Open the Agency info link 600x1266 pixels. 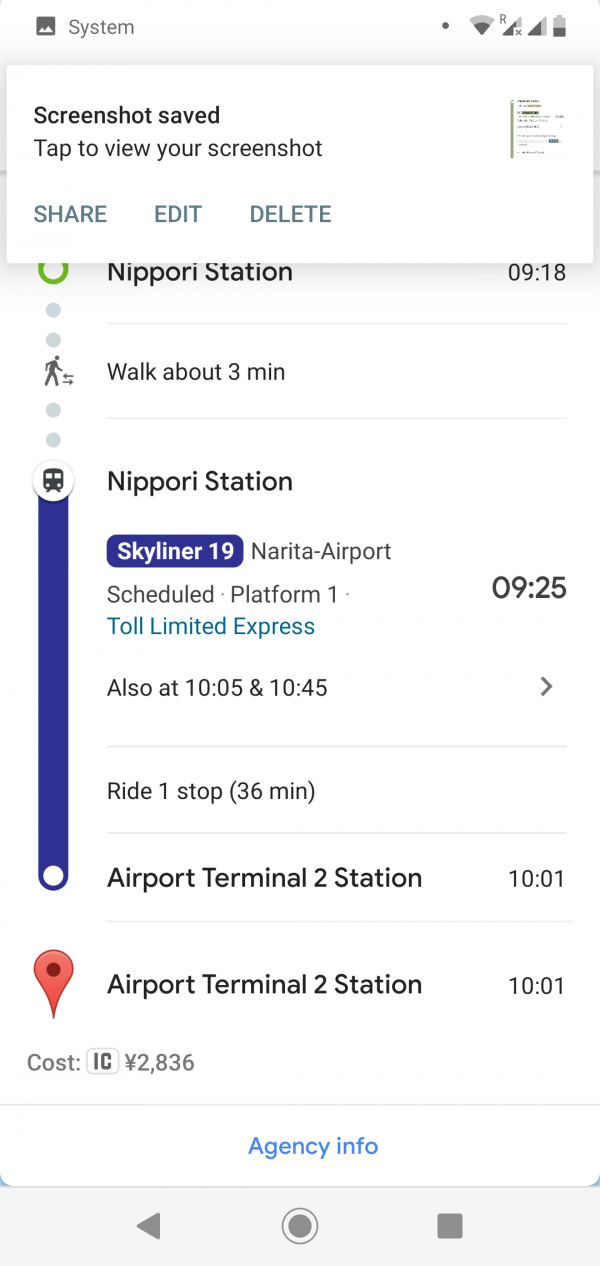click(x=313, y=1146)
